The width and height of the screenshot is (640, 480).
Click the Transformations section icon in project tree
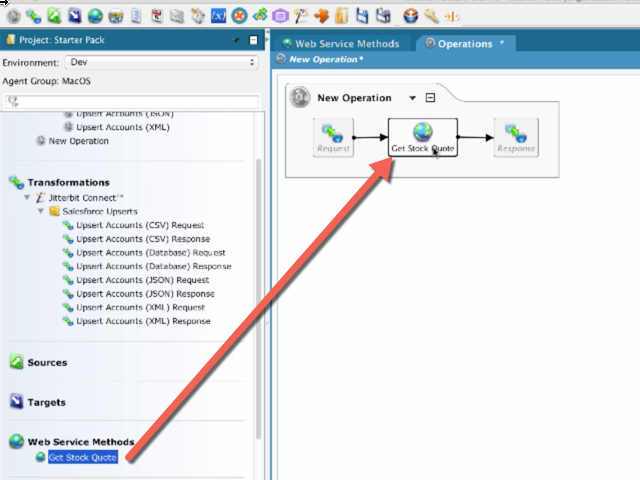click(16, 183)
